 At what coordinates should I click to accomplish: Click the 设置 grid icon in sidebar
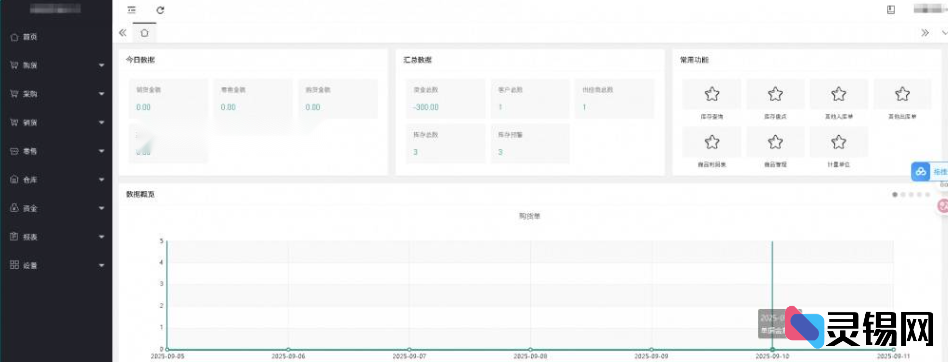click(14, 265)
